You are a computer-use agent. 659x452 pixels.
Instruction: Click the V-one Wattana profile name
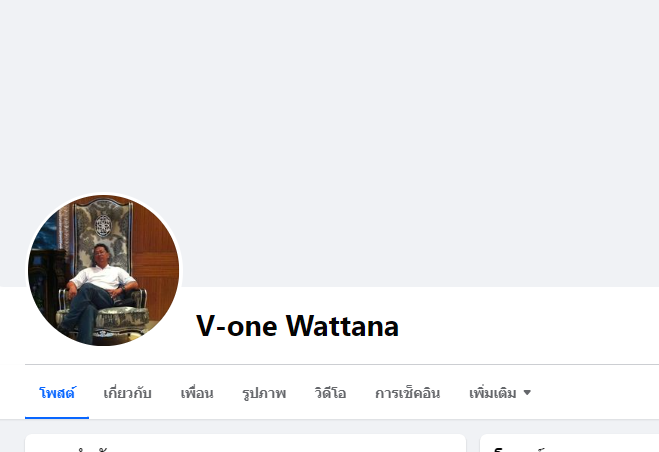point(297,326)
